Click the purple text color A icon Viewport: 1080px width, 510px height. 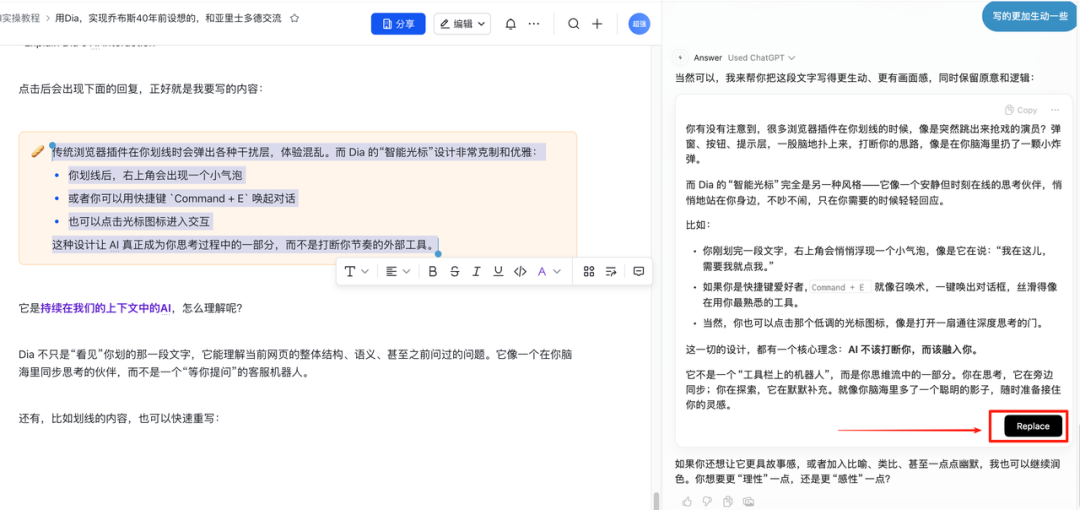point(541,272)
